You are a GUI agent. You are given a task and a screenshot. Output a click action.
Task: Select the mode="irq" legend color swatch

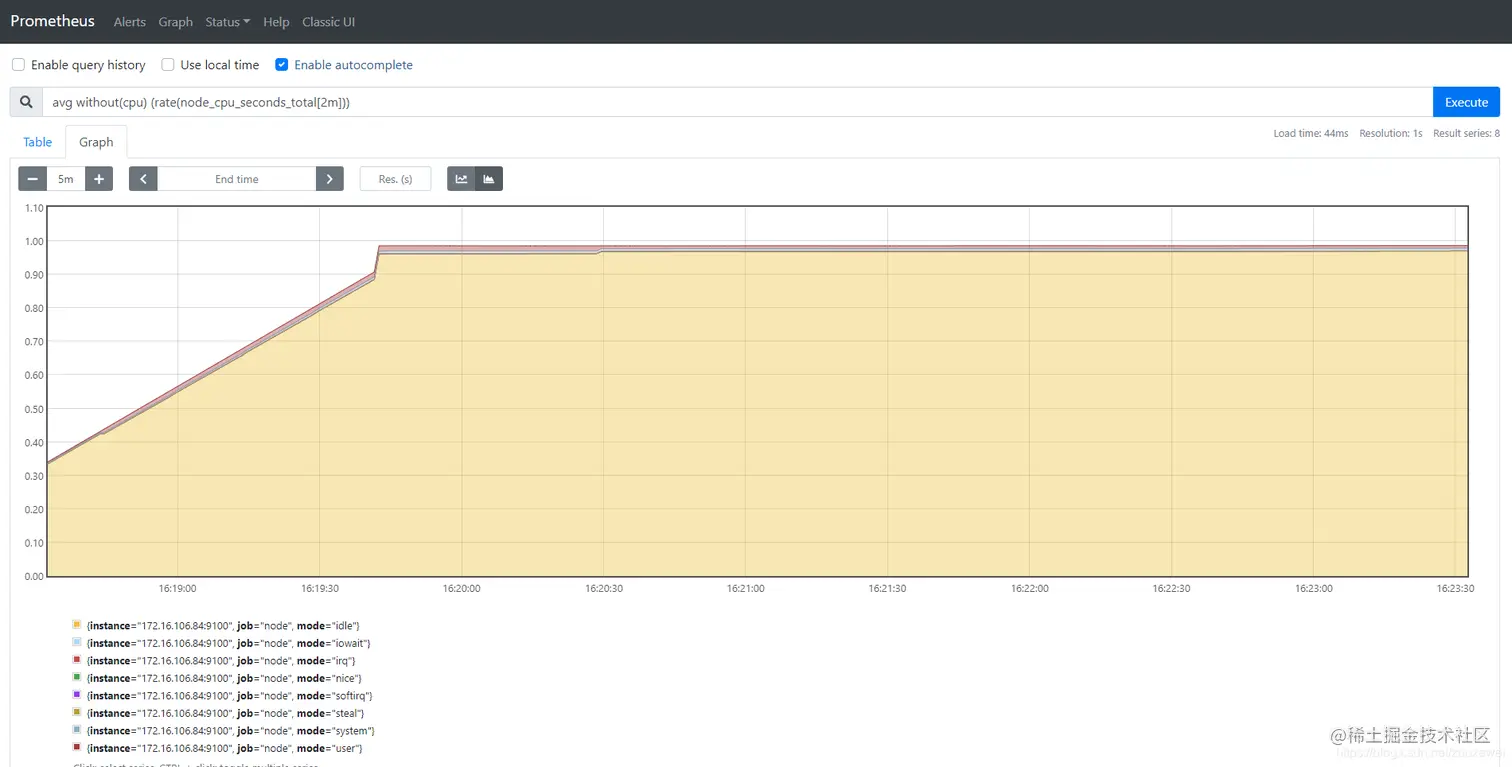click(77, 660)
